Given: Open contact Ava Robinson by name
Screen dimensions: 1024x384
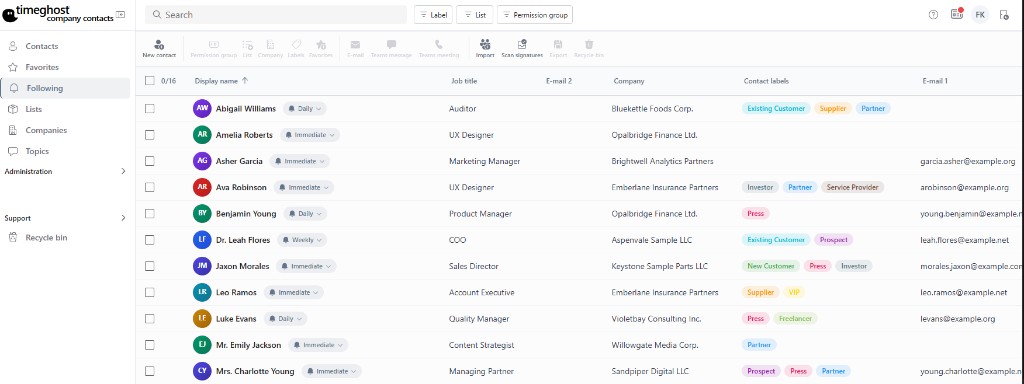Looking at the screenshot, I should tap(241, 187).
